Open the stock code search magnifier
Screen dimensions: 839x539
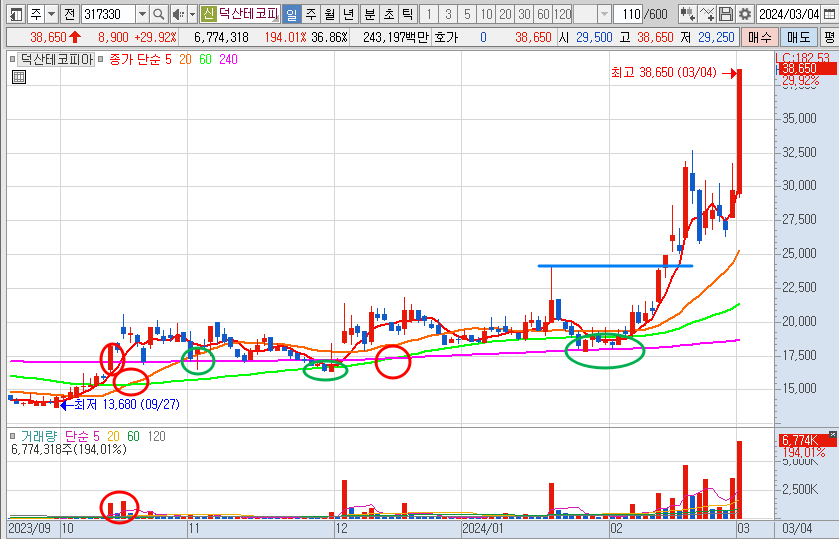(x=158, y=14)
